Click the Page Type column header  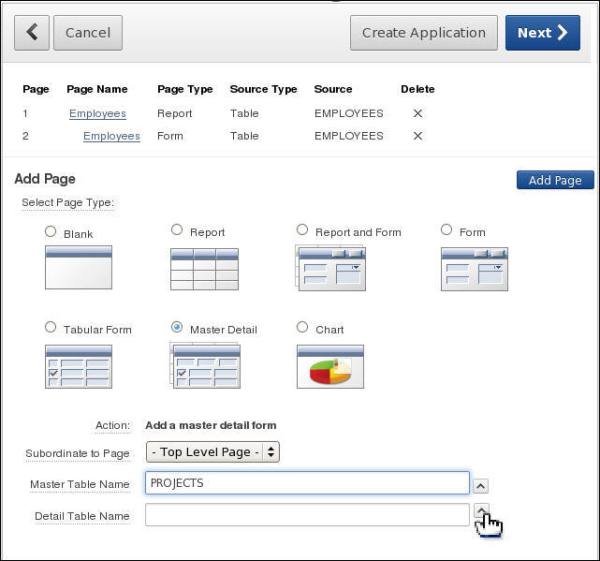pos(185,89)
